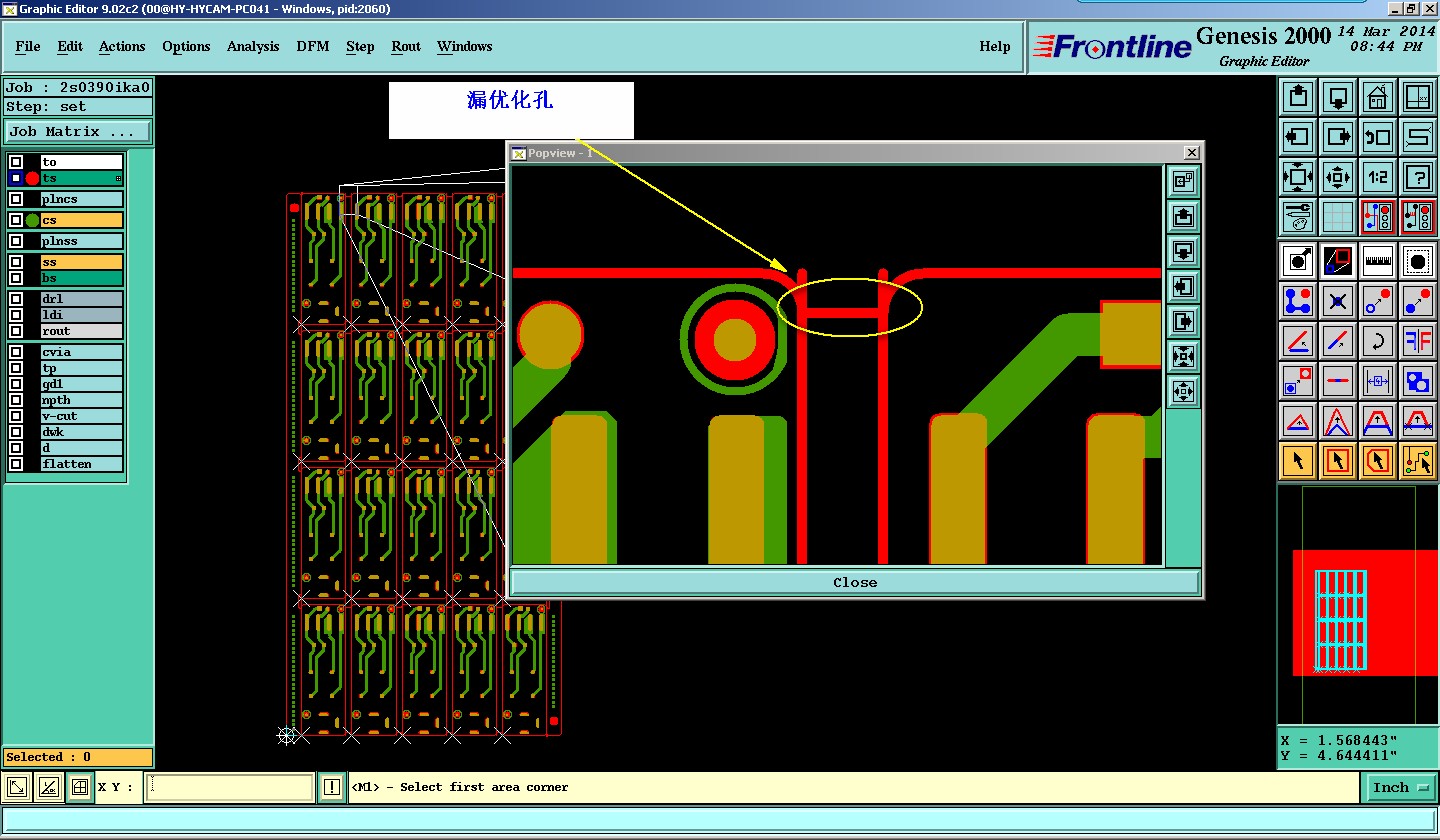Screen dimensions: 1440x840
Task: Click the Close button in Popview
Action: click(x=855, y=582)
